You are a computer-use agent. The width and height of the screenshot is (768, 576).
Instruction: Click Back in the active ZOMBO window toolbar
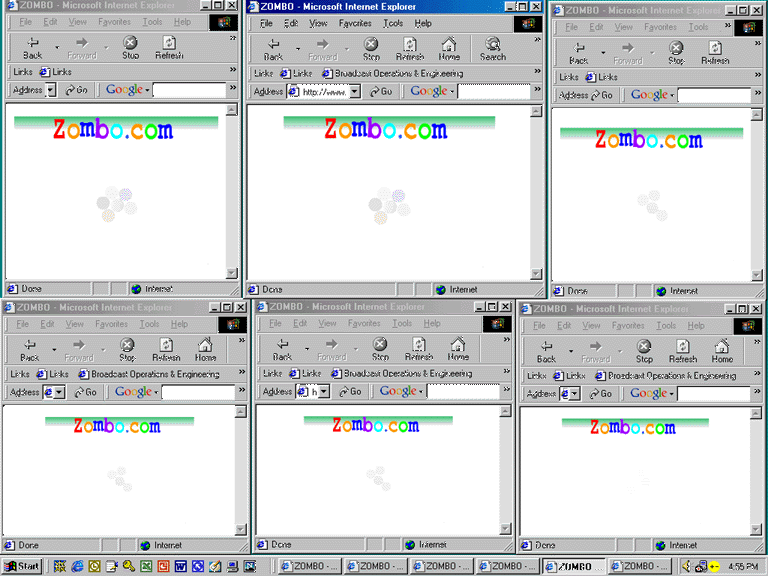coord(273,49)
